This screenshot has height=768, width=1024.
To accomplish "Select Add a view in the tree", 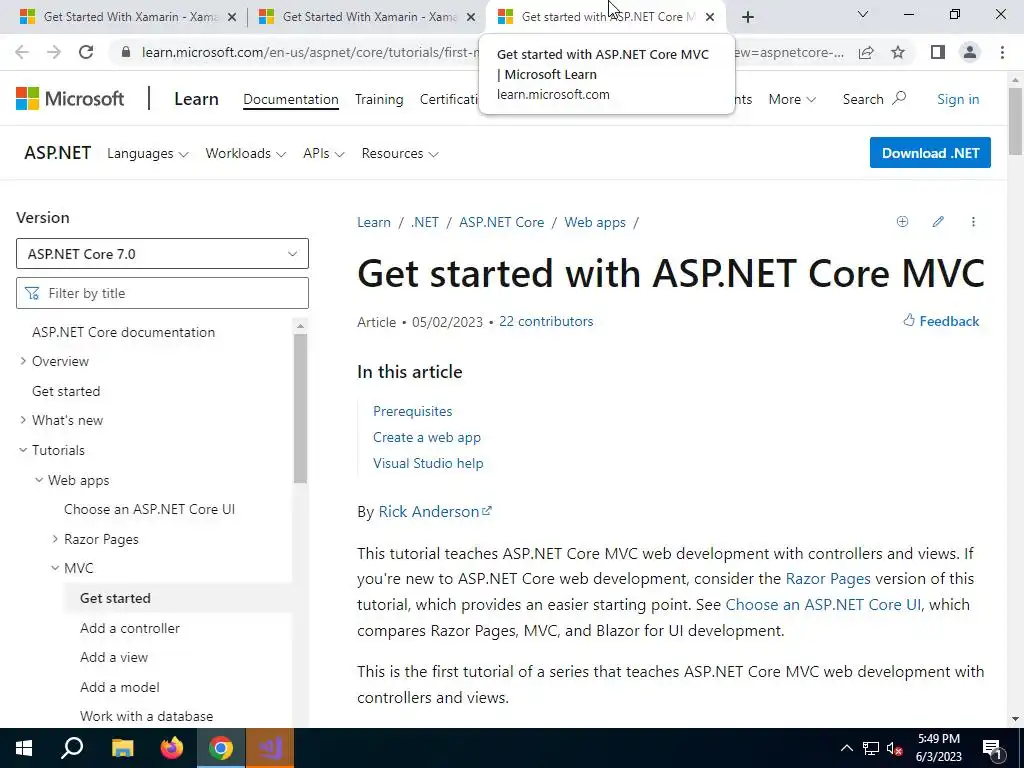I will click(x=114, y=657).
